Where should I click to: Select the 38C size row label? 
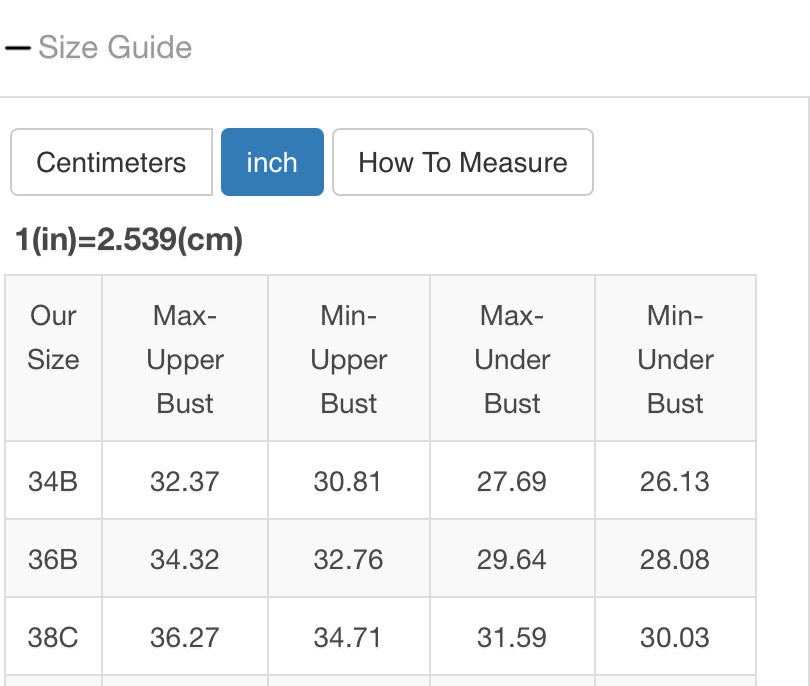point(53,637)
